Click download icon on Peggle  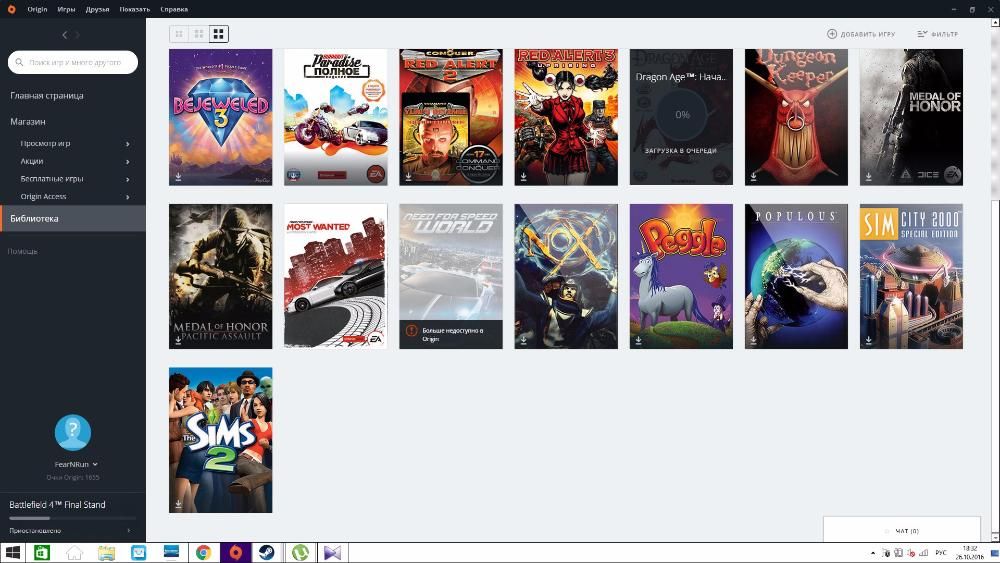[639, 340]
